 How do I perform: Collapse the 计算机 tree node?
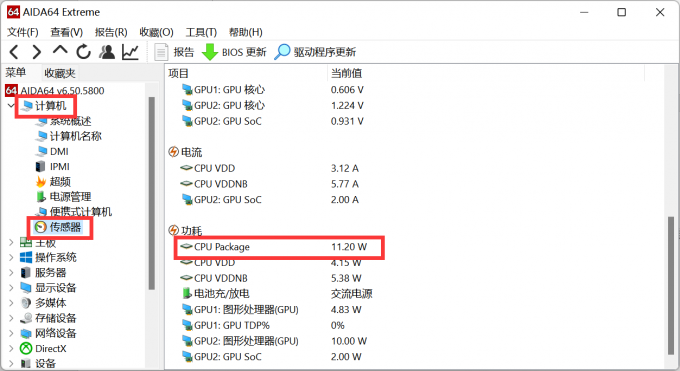tap(11, 105)
